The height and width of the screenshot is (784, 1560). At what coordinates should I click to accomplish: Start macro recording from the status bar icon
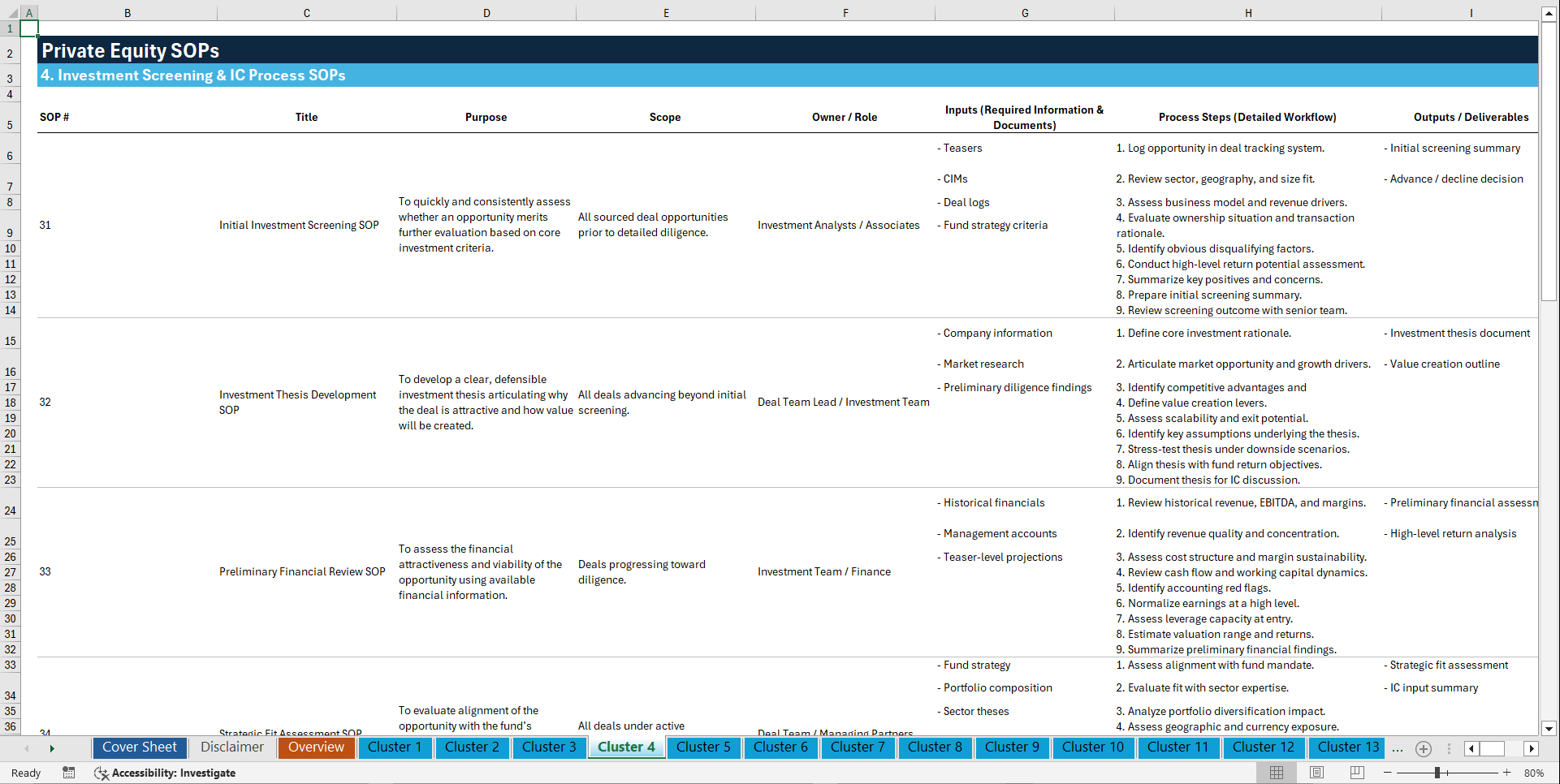(69, 773)
